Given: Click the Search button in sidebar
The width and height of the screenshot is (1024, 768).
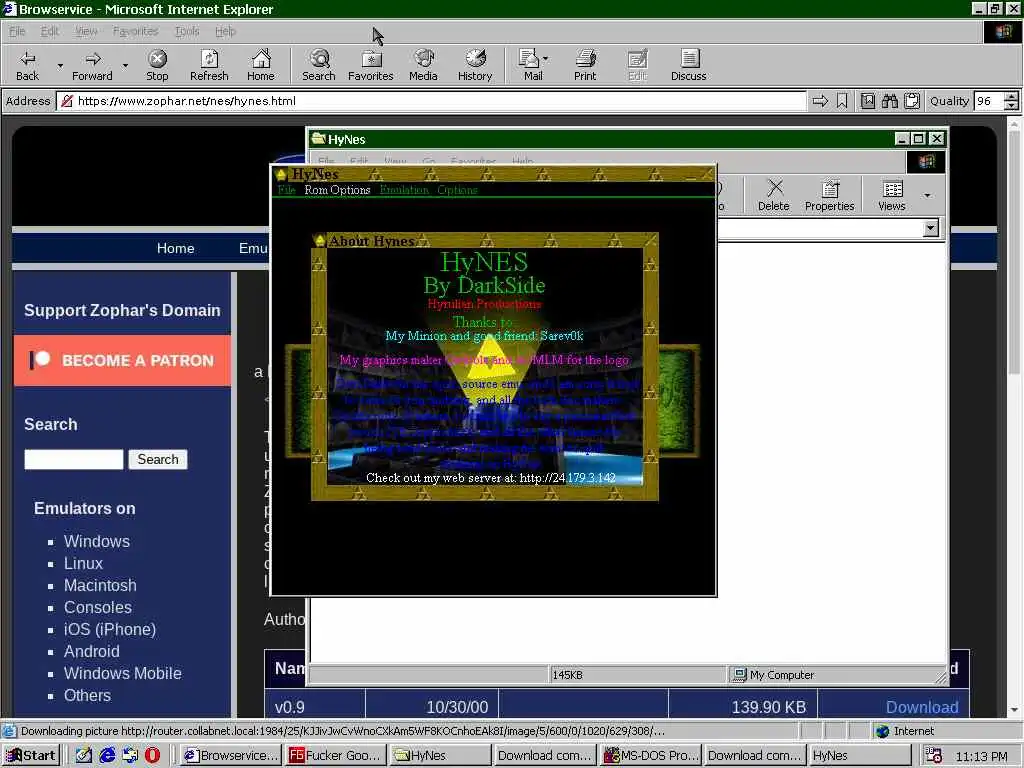Looking at the screenshot, I should pos(157,459).
